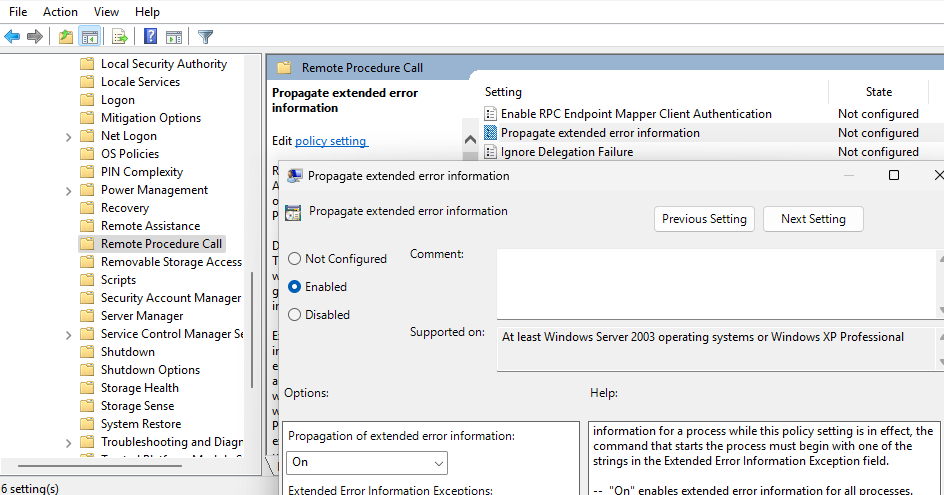Click the description pane scroll up chevron
The width and height of the screenshot is (944, 495).
[x=470, y=140]
